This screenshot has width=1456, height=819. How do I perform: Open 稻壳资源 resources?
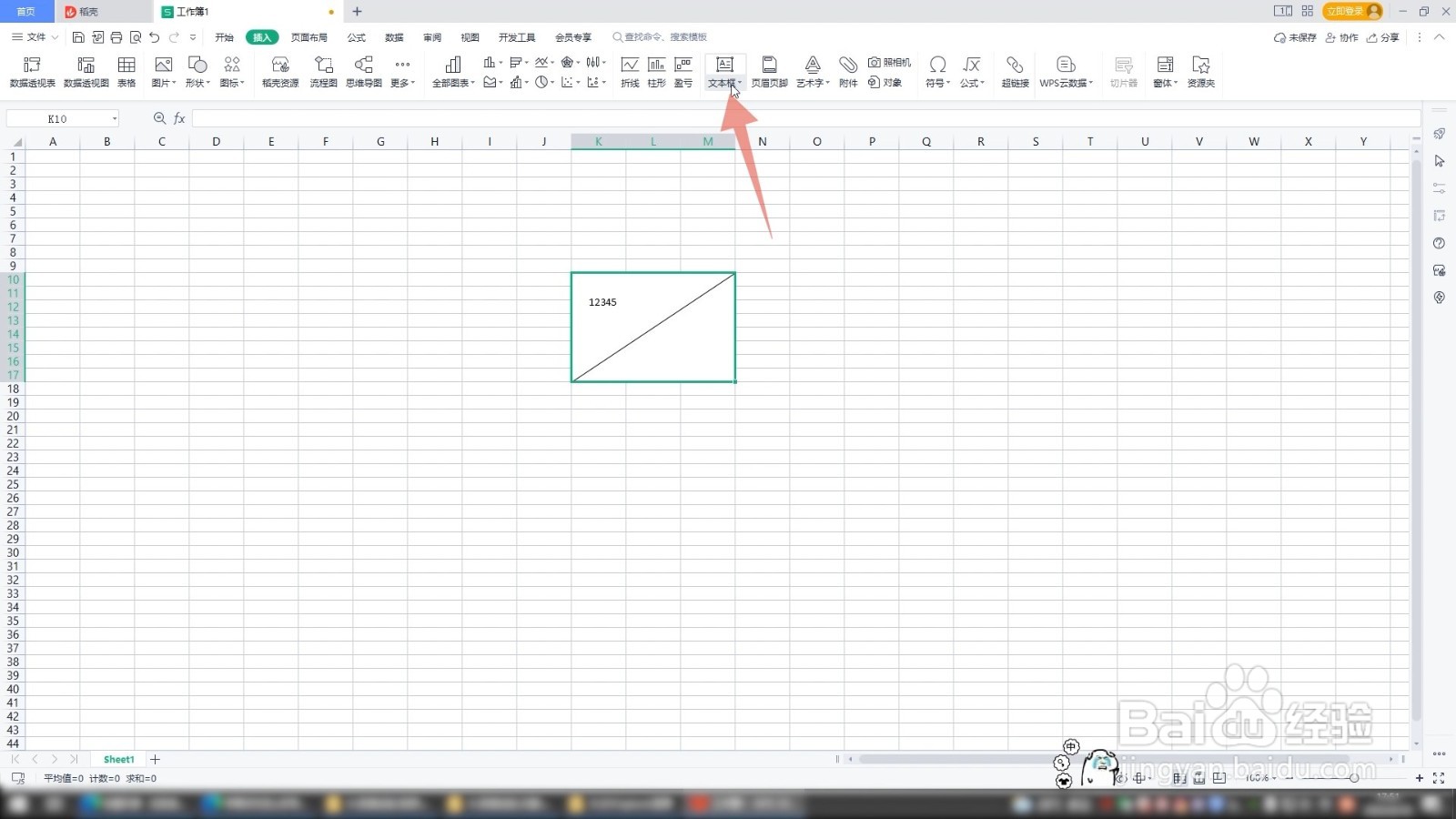coord(280,72)
